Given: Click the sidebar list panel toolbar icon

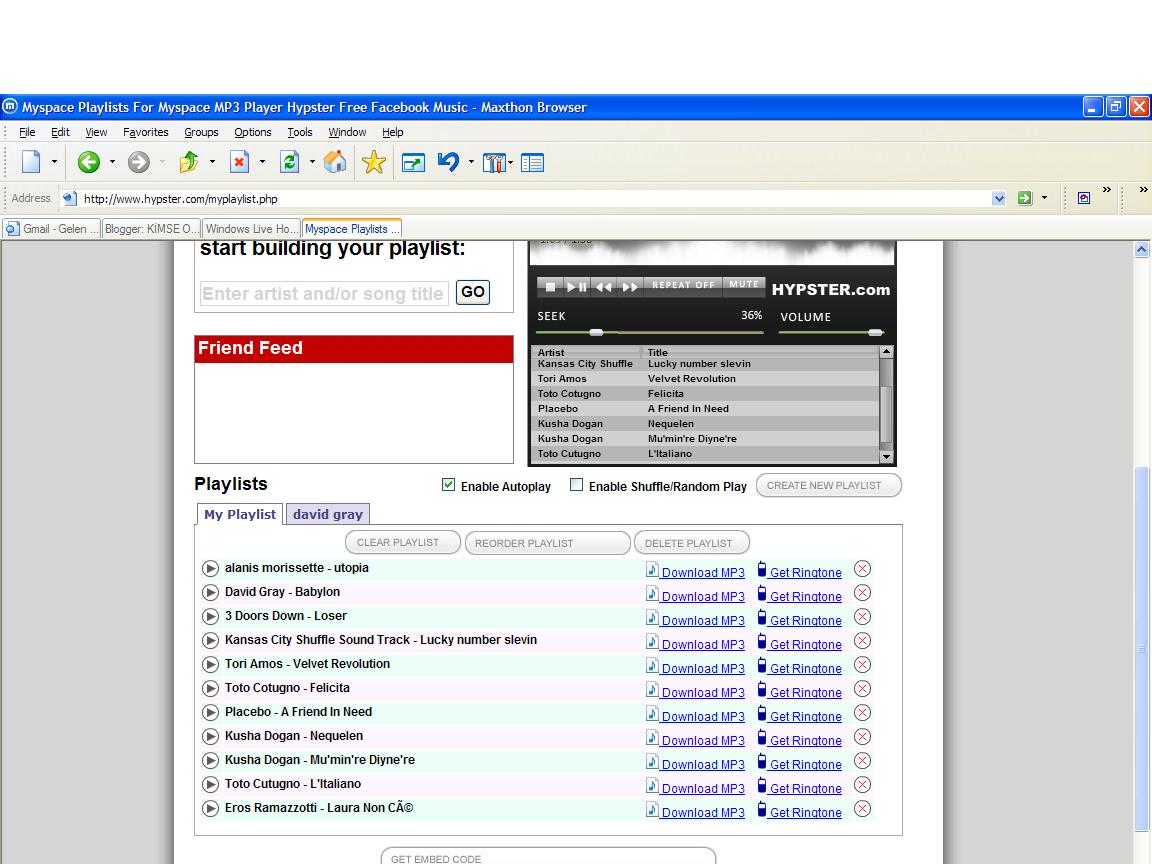Looking at the screenshot, I should [532, 162].
